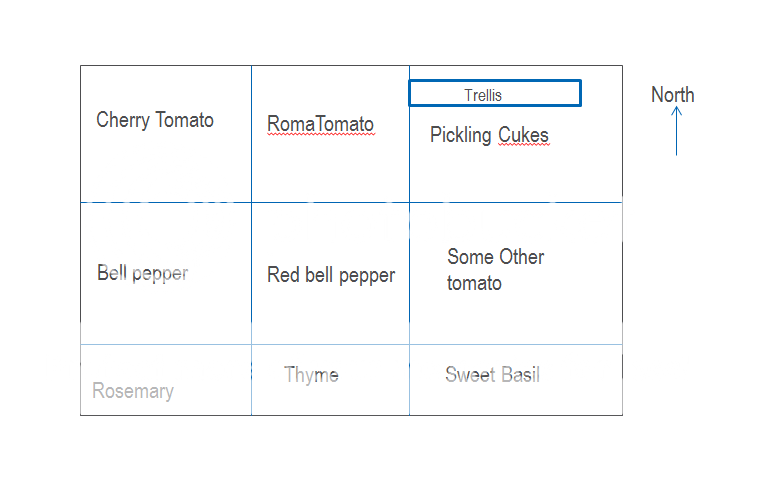760x490 pixels.
Task: Click the word Pickling in garden cell
Action: click(x=460, y=135)
